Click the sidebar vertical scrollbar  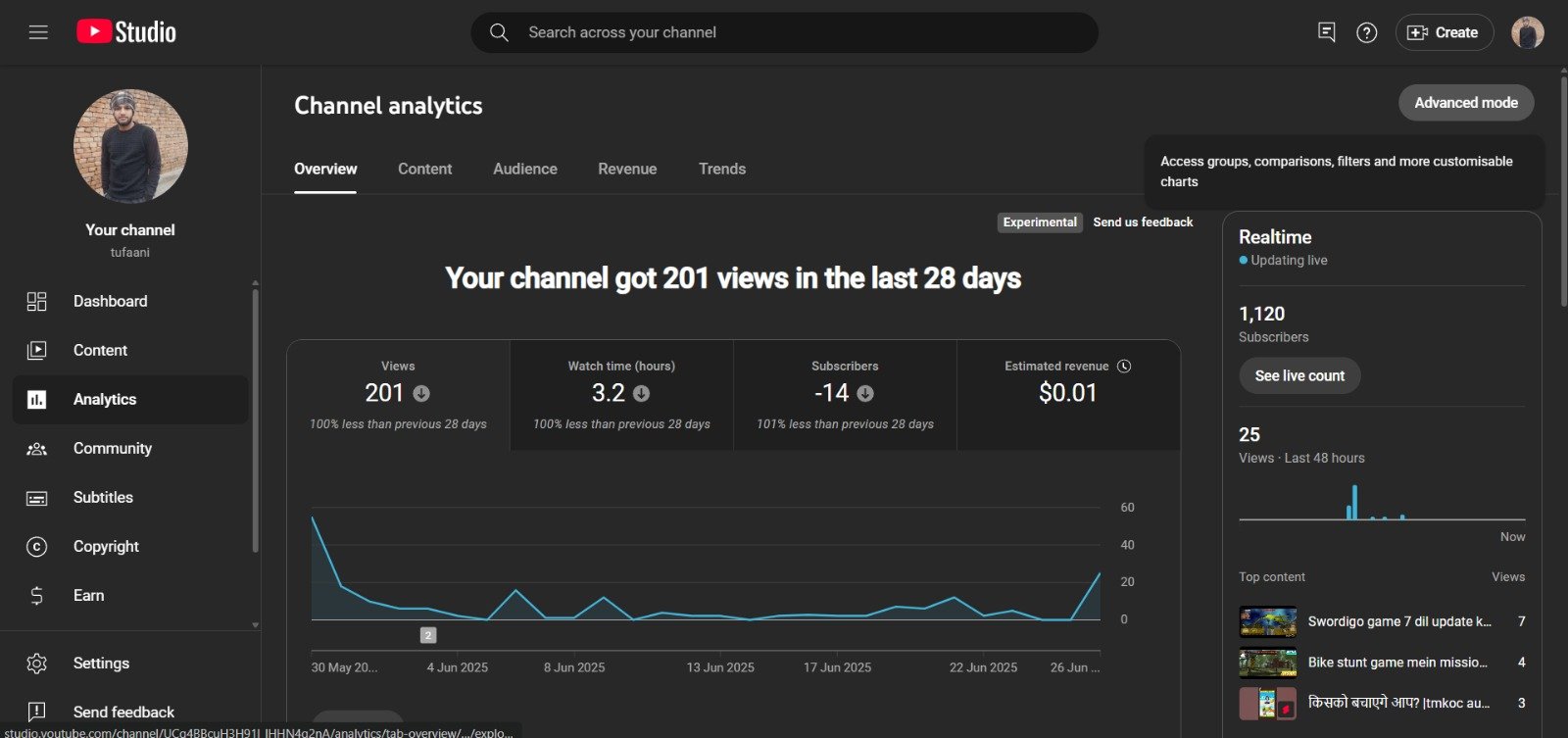point(256,421)
